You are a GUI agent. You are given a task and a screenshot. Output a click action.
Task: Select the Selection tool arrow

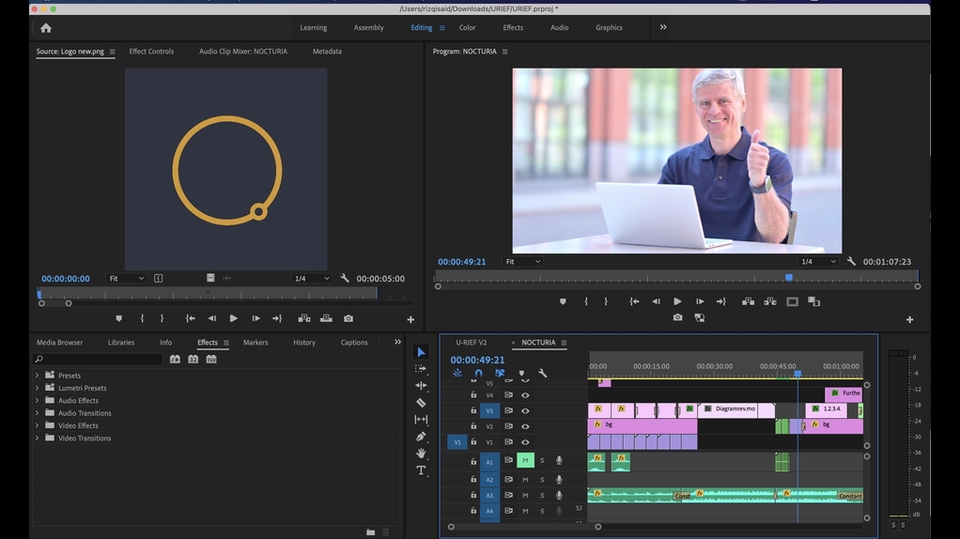421,352
